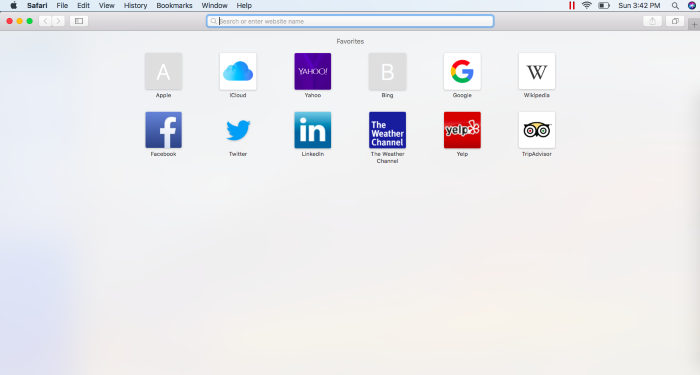Click the Back navigation arrow
This screenshot has height=375, width=700.
45,21
